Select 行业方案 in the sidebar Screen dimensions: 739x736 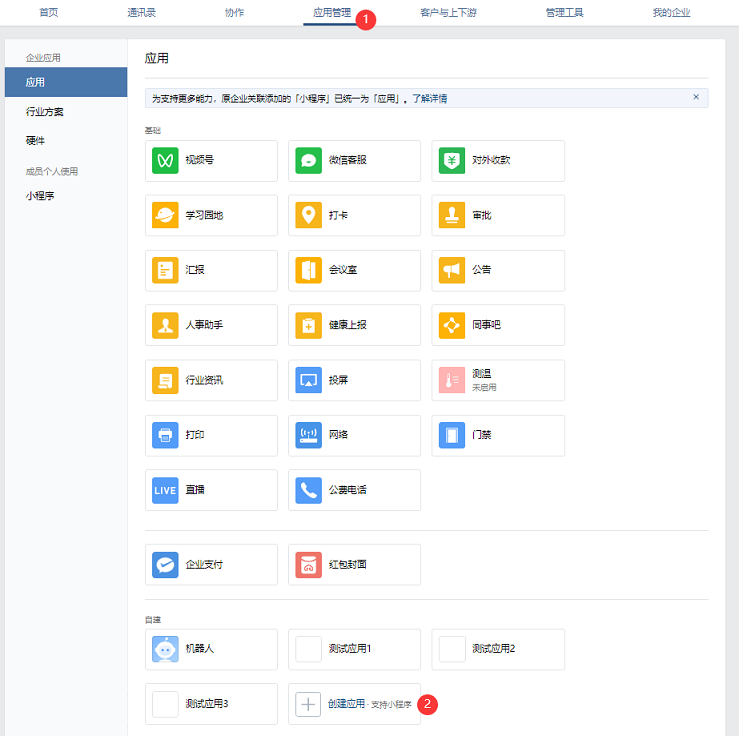44,112
